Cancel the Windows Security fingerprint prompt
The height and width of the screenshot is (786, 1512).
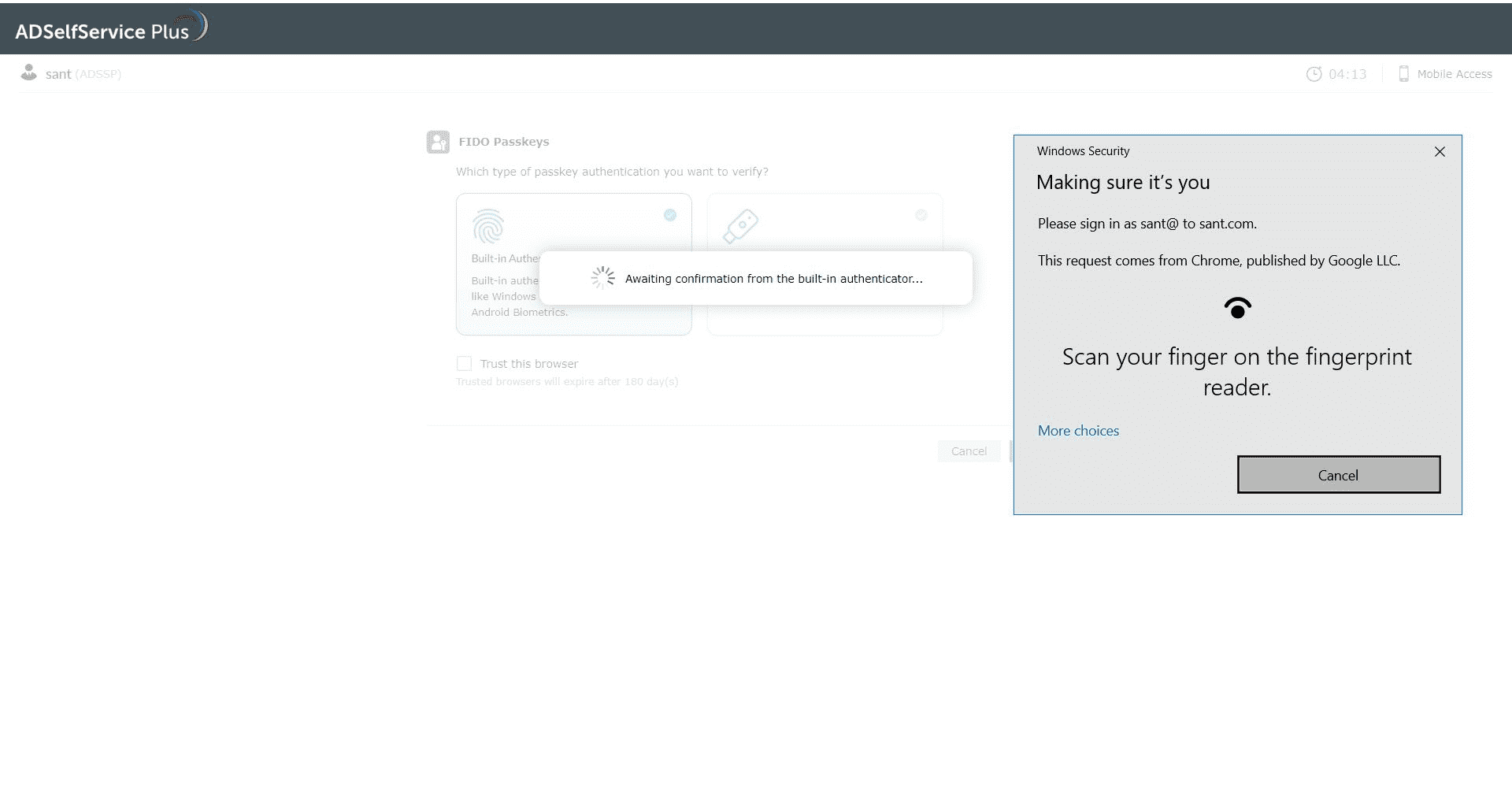[1339, 475]
